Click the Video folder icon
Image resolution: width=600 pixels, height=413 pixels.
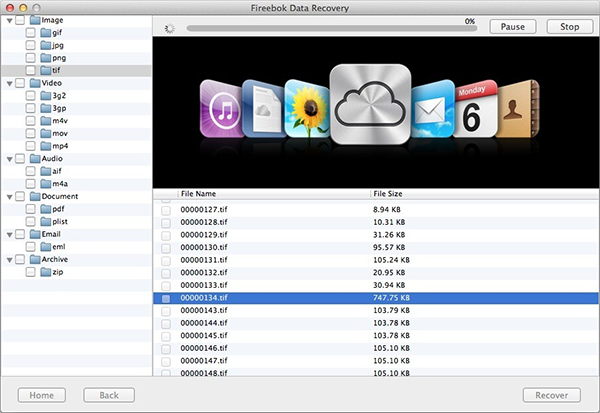[35, 83]
